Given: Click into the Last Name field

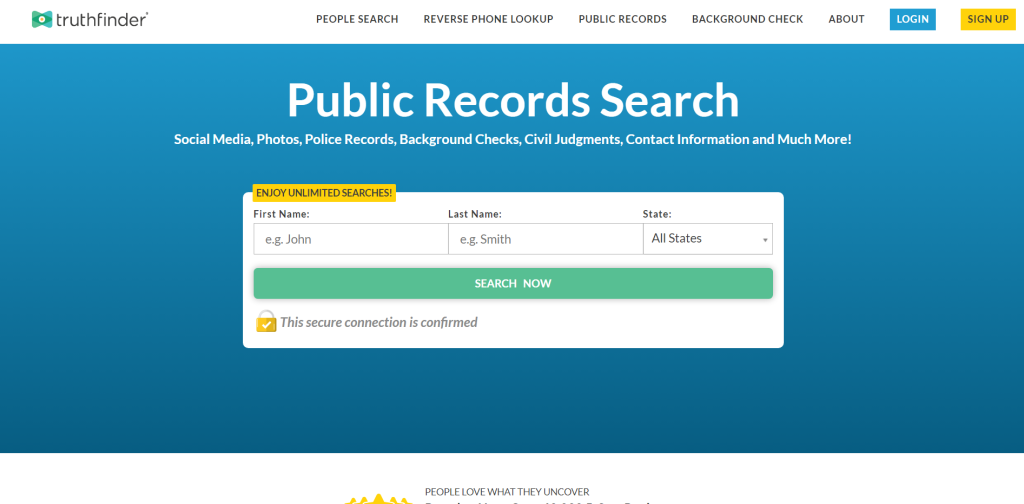Looking at the screenshot, I should pos(545,239).
